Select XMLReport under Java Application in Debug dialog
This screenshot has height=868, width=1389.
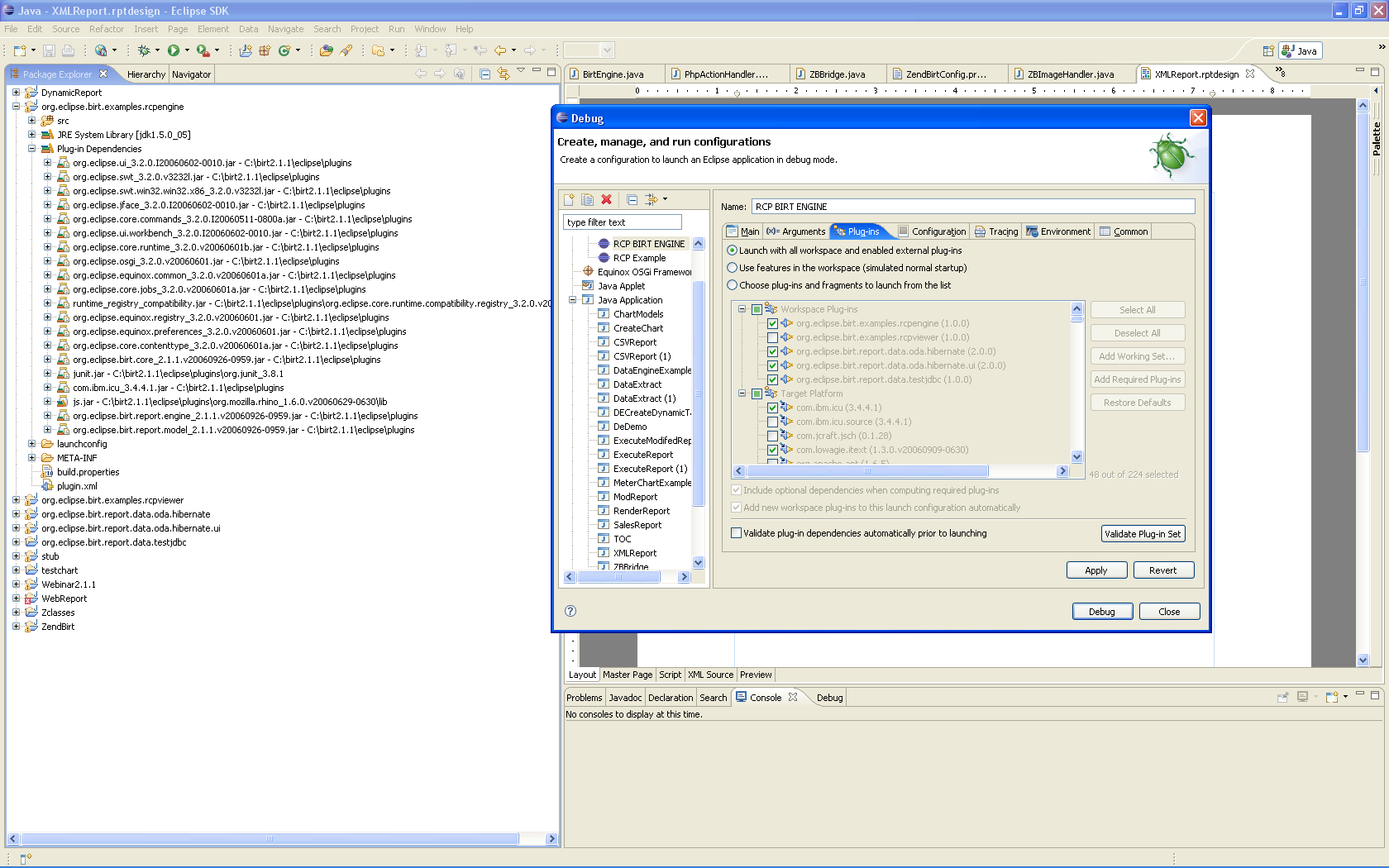coord(635,553)
